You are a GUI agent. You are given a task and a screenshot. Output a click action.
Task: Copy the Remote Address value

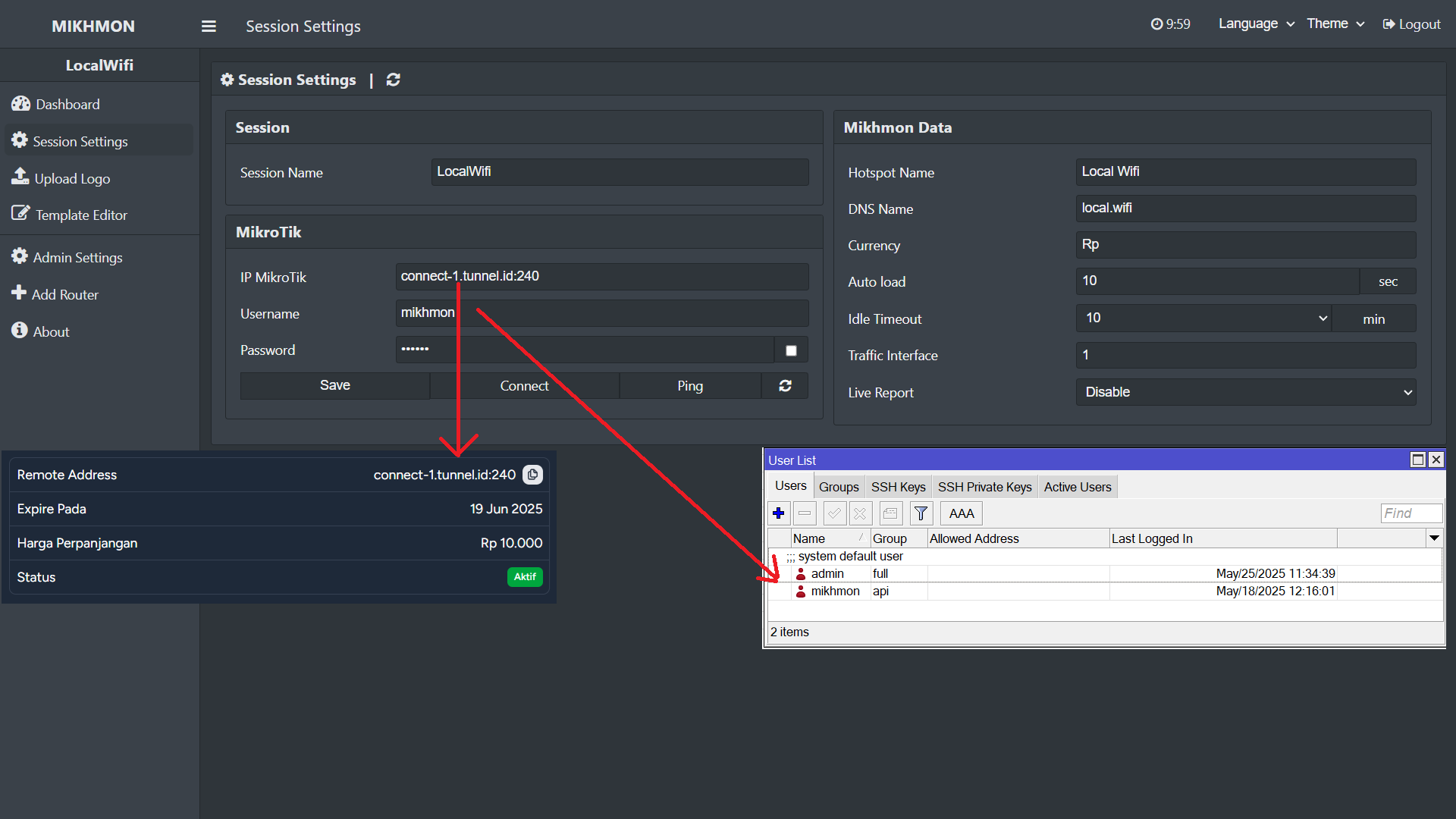pos(533,475)
